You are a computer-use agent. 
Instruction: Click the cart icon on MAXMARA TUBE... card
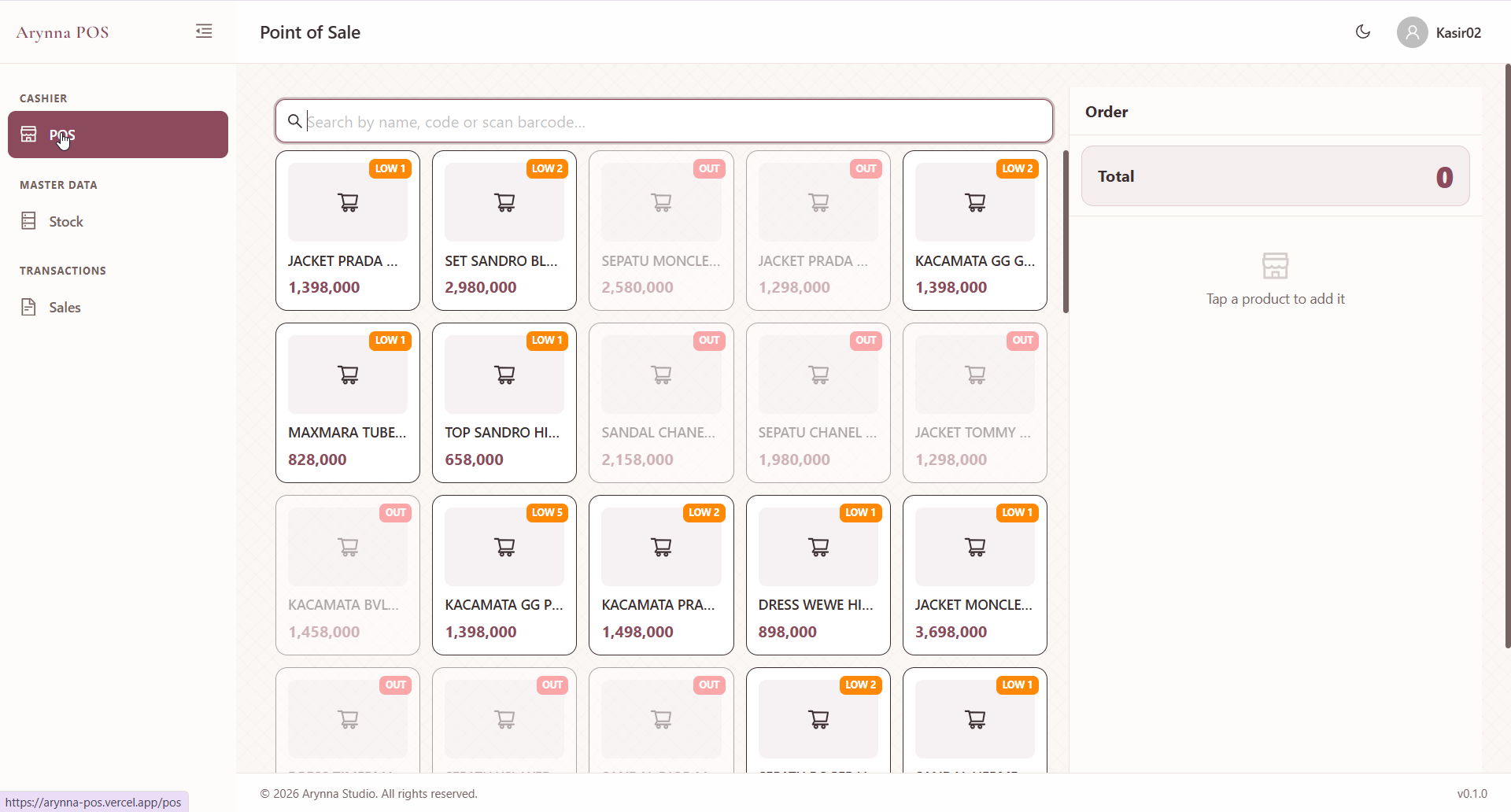click(348, 375)
